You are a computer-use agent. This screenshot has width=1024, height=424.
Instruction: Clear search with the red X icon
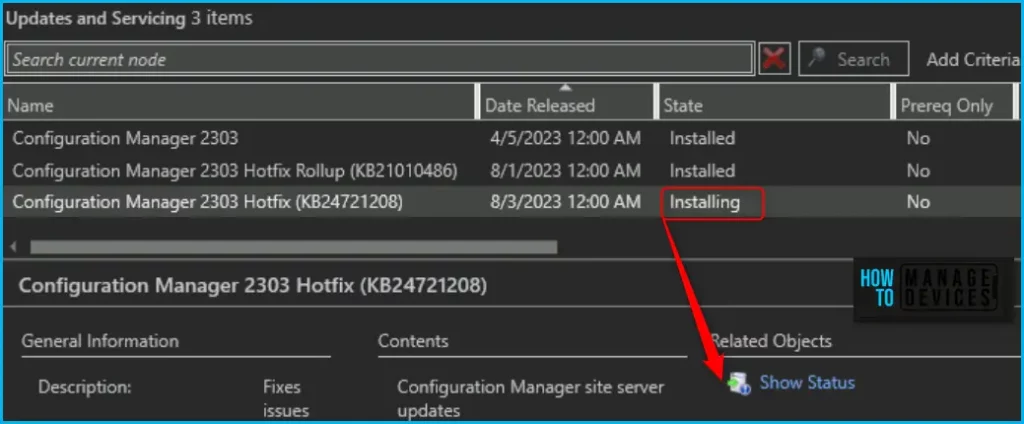click(774, 59)
